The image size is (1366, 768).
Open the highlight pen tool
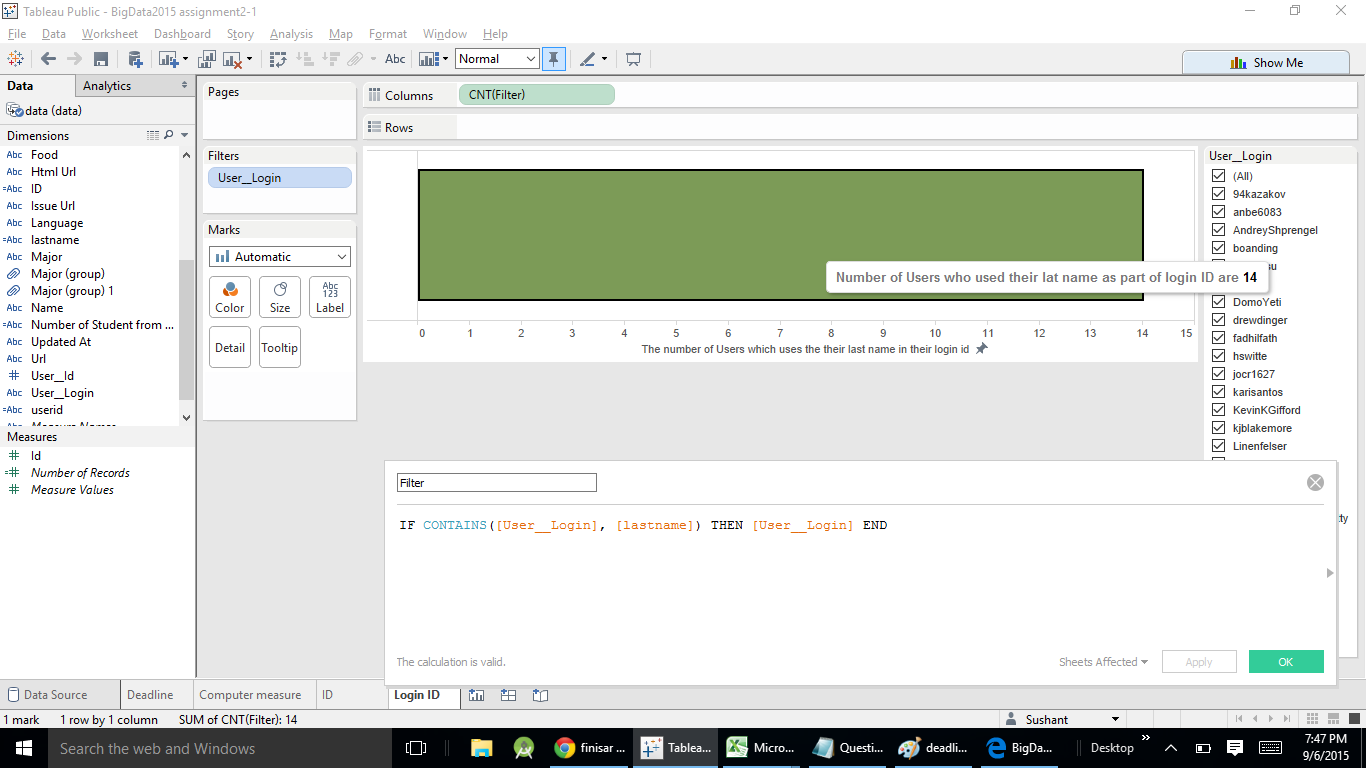click(x=588, y=59)
